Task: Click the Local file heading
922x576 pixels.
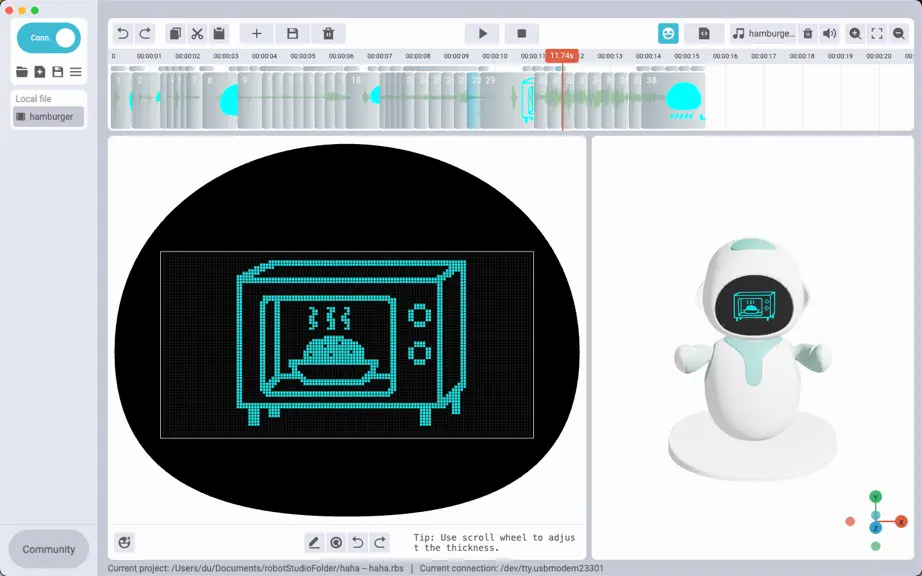Action: [34, 99]
